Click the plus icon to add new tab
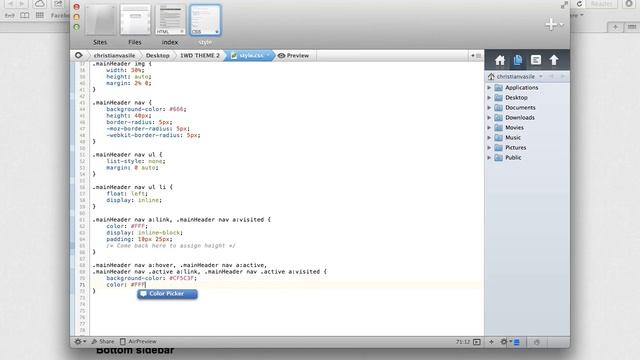The image size is (640, 360). tap(551, 24)
